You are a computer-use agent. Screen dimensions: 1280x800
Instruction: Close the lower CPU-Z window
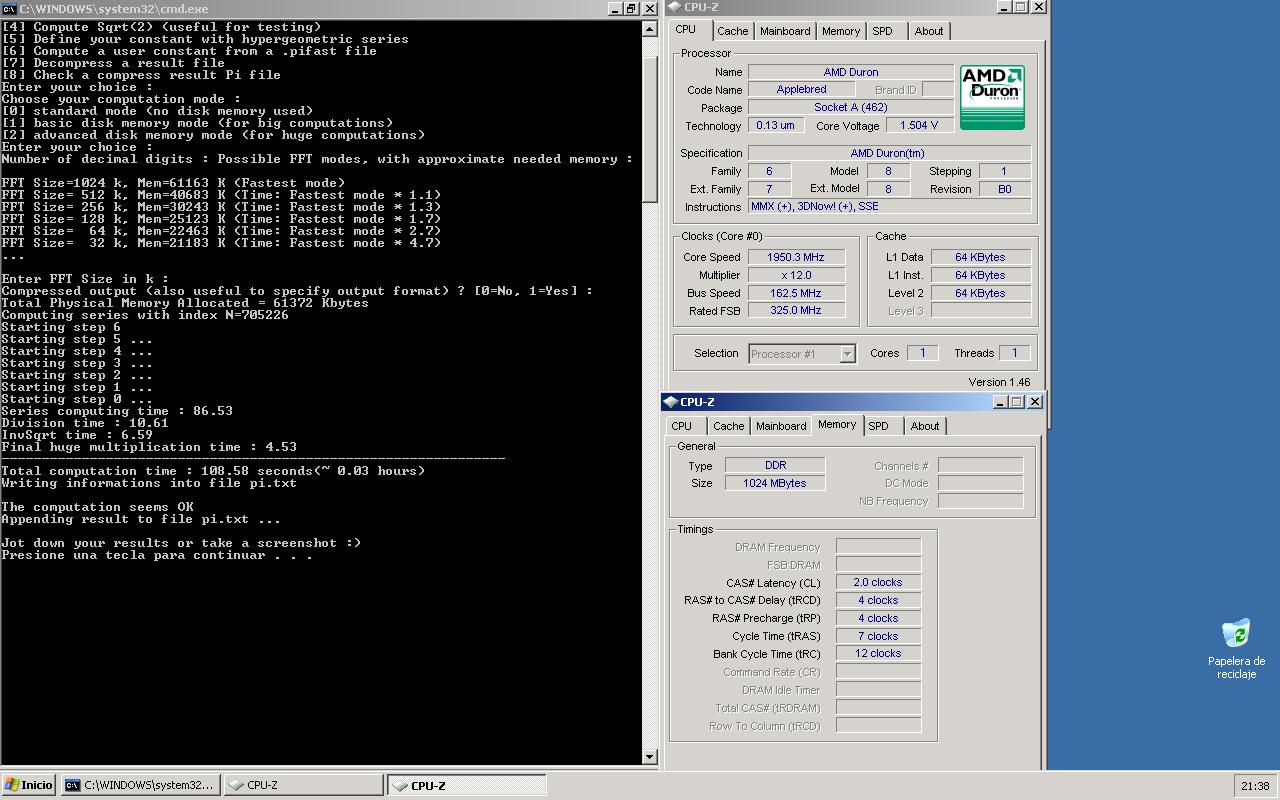(1035, 401)
